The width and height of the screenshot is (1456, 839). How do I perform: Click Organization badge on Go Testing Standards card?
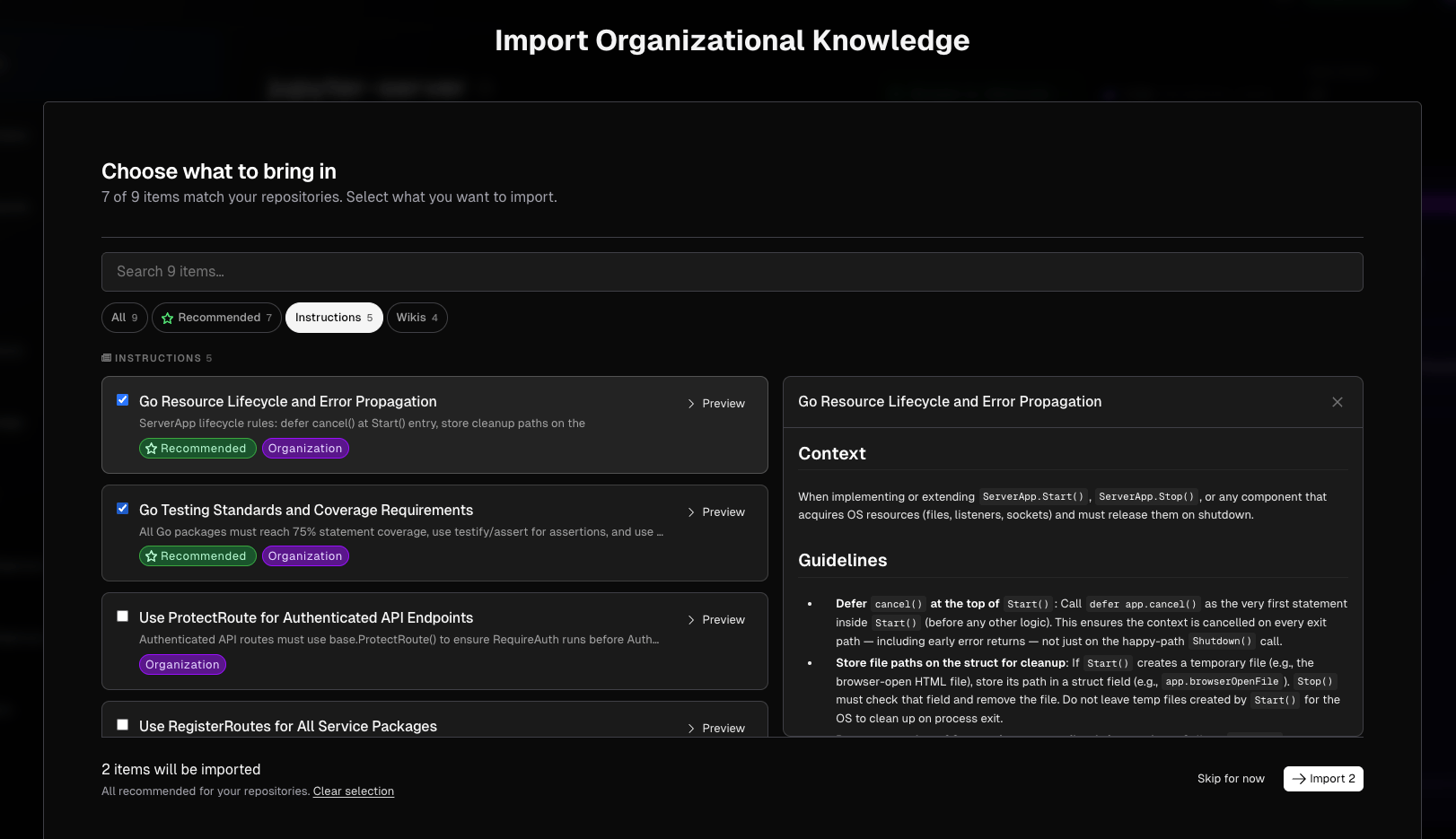(305, 556)
